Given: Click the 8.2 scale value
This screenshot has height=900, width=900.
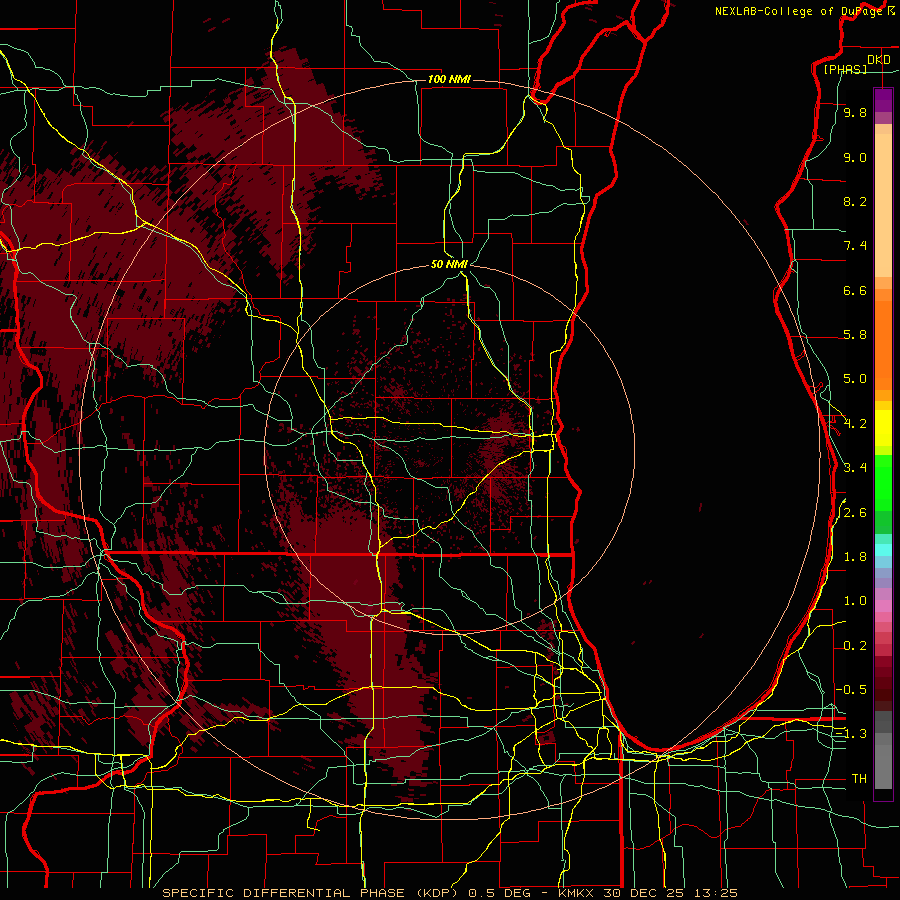Looking at the screenshot, I should coord(855,201).
